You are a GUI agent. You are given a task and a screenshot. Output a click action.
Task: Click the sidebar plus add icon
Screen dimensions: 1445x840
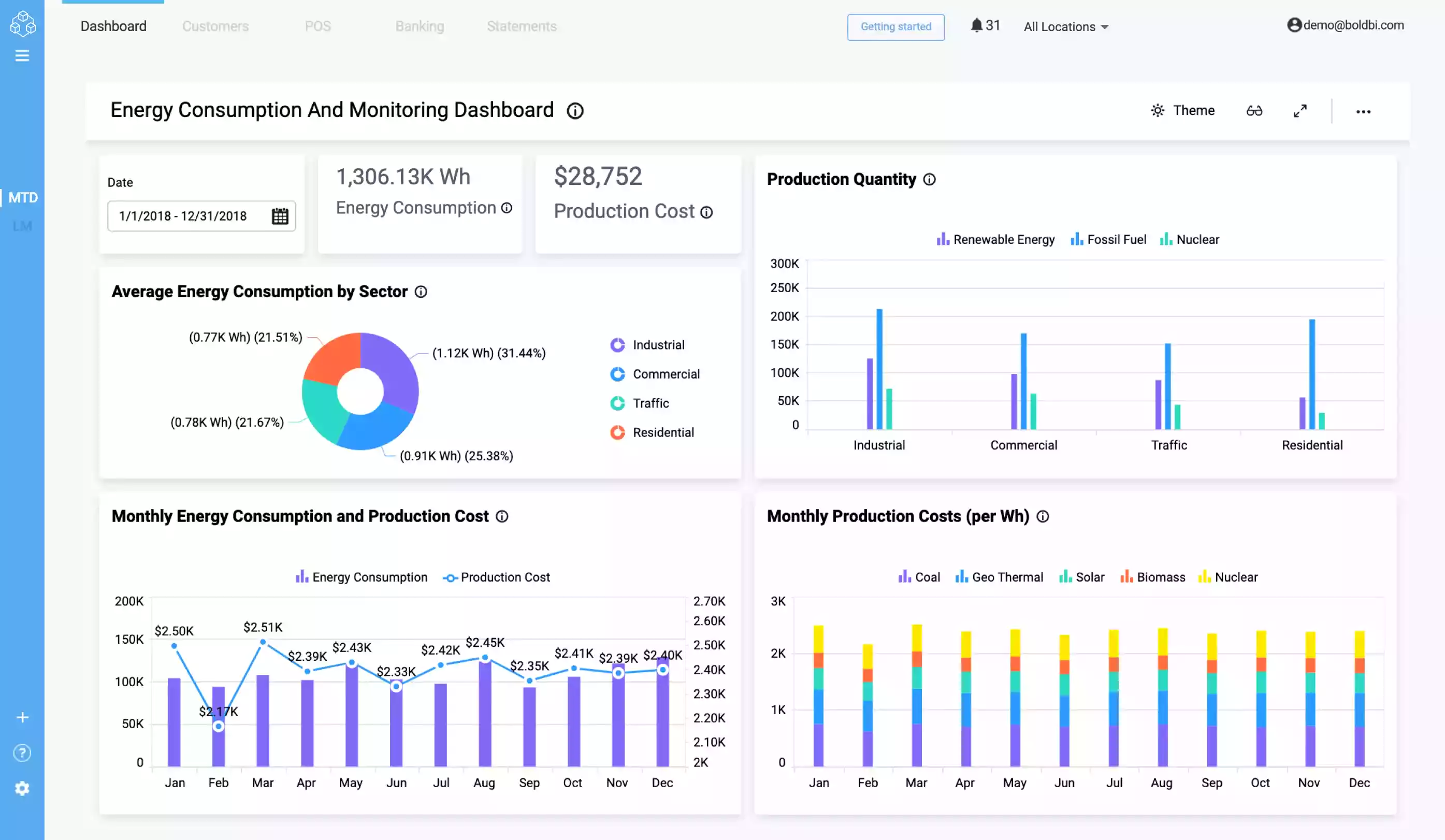[22, 717]
